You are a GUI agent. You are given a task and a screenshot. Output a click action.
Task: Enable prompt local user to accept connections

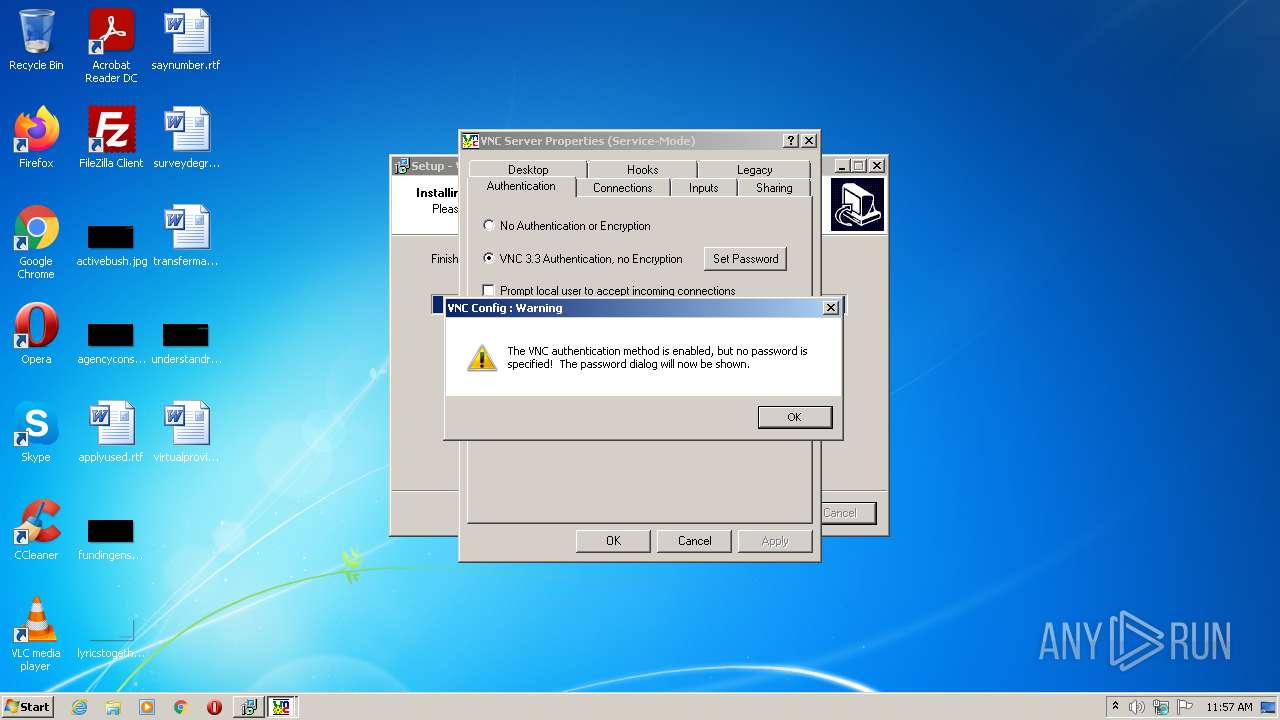[x=609, y=291]
